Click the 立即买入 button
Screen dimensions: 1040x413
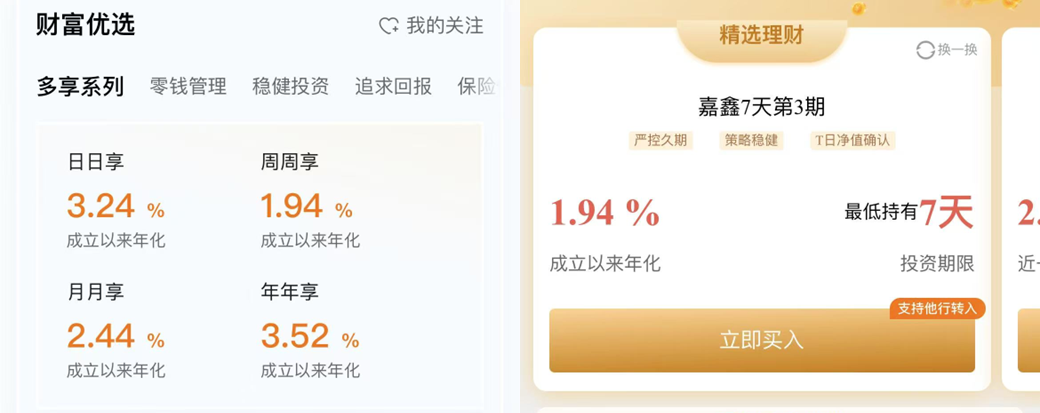click(x=762, y=340)
